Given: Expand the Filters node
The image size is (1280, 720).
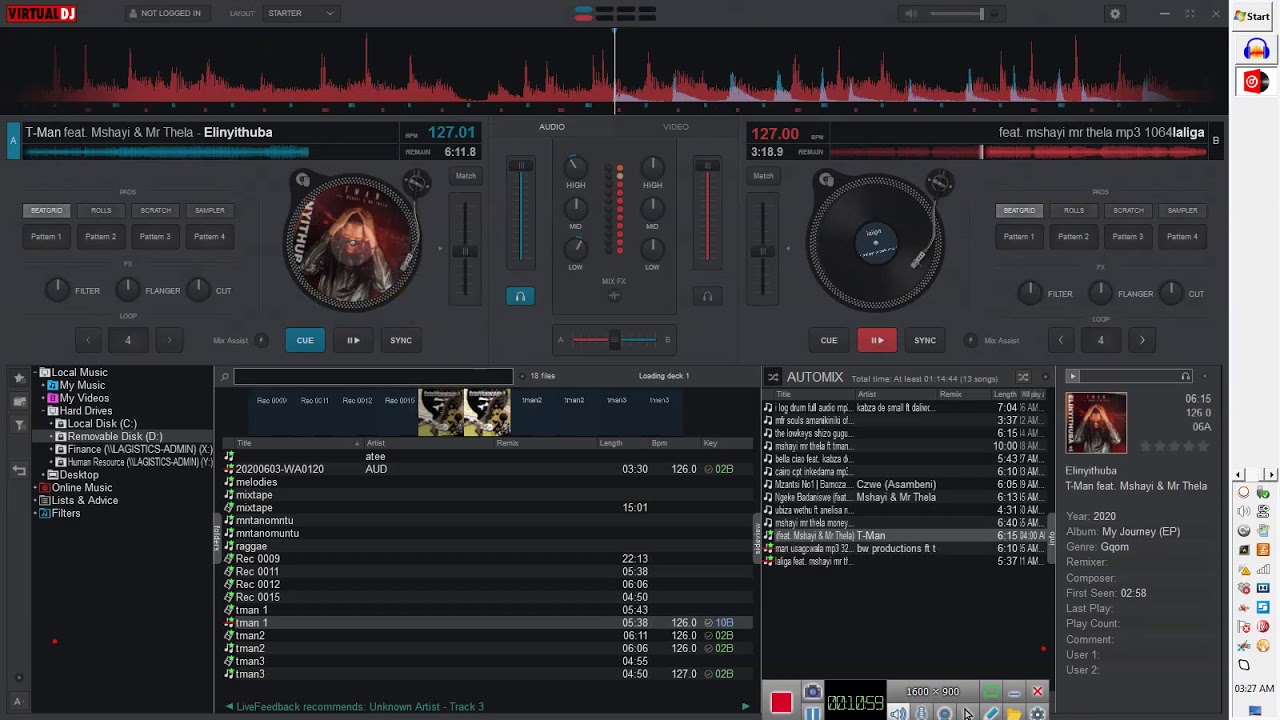Looking at the screenshot, I should click(x=36, y=514).
